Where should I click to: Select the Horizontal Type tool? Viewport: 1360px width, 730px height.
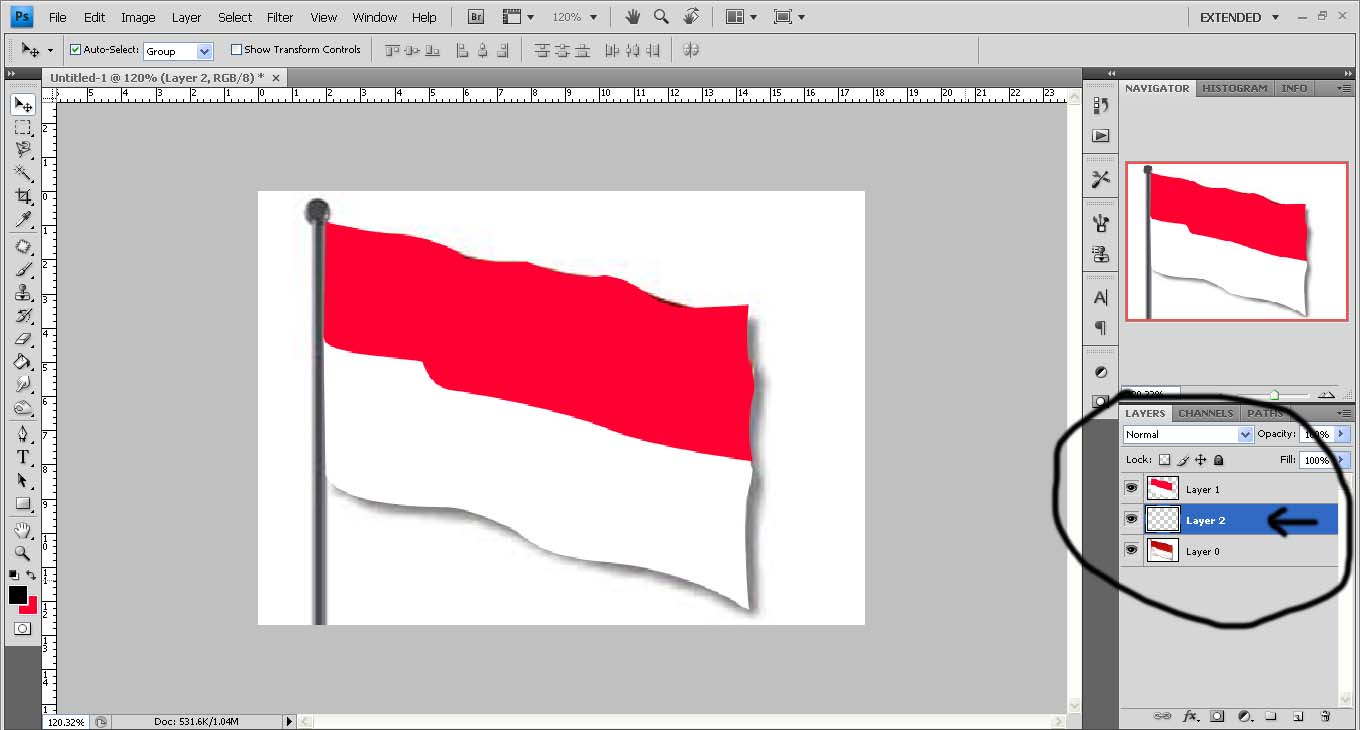[22, 457]
